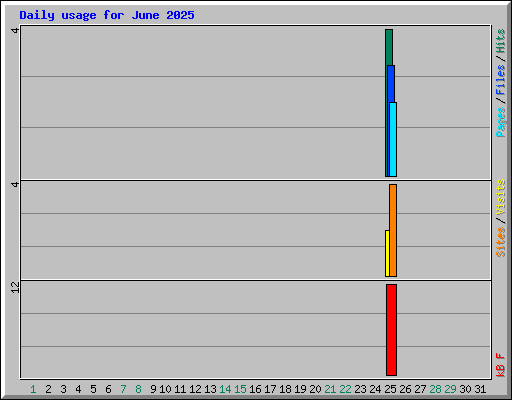The height and width of the screenshot is (400, 512).
Task: Click day label 21 on x-axis
Action: click(x=330, y=389)
